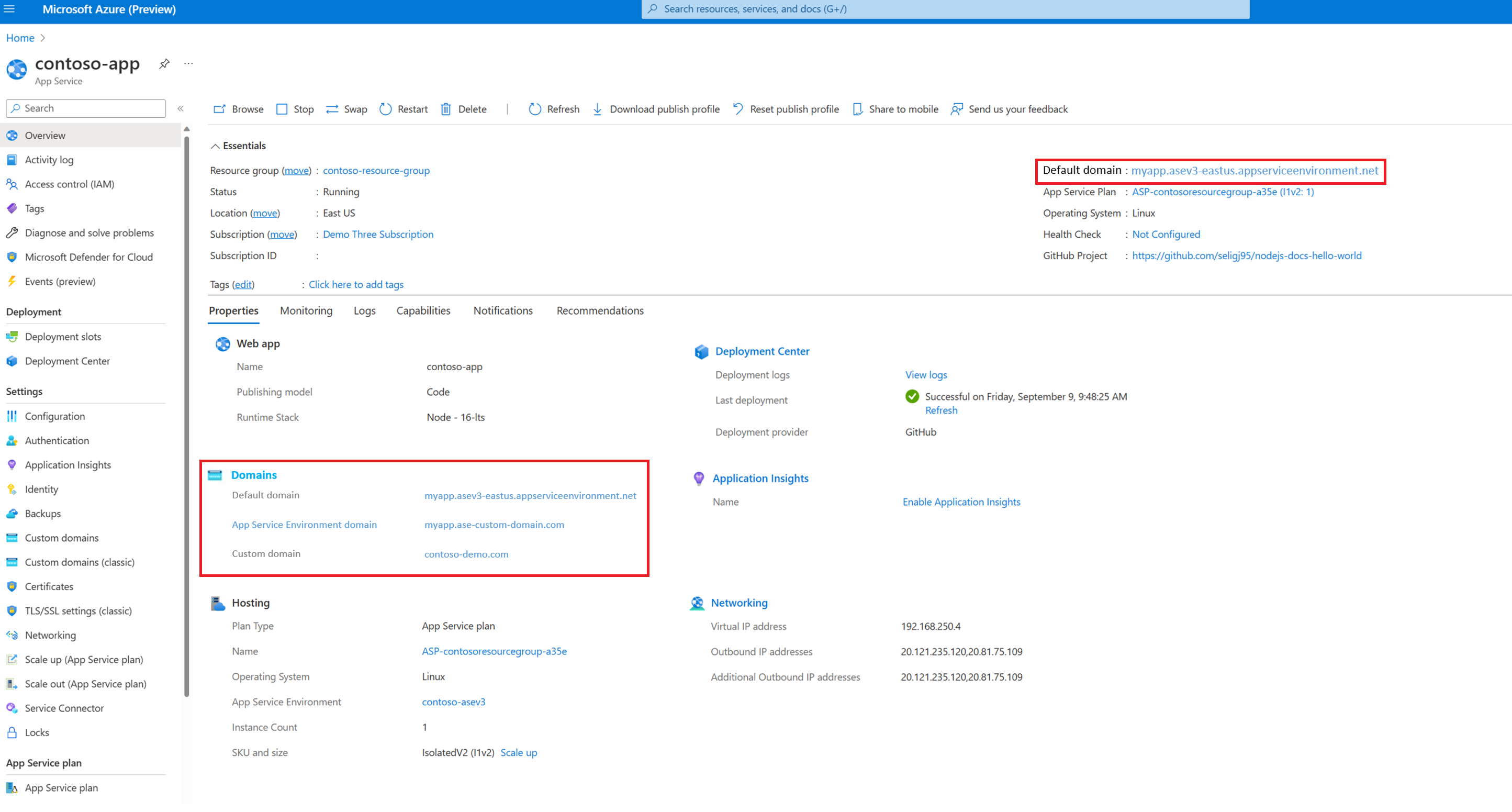Click the contoso-resource-group link
The height and width of the screenshot is (812, 1512).
[376, 170]
